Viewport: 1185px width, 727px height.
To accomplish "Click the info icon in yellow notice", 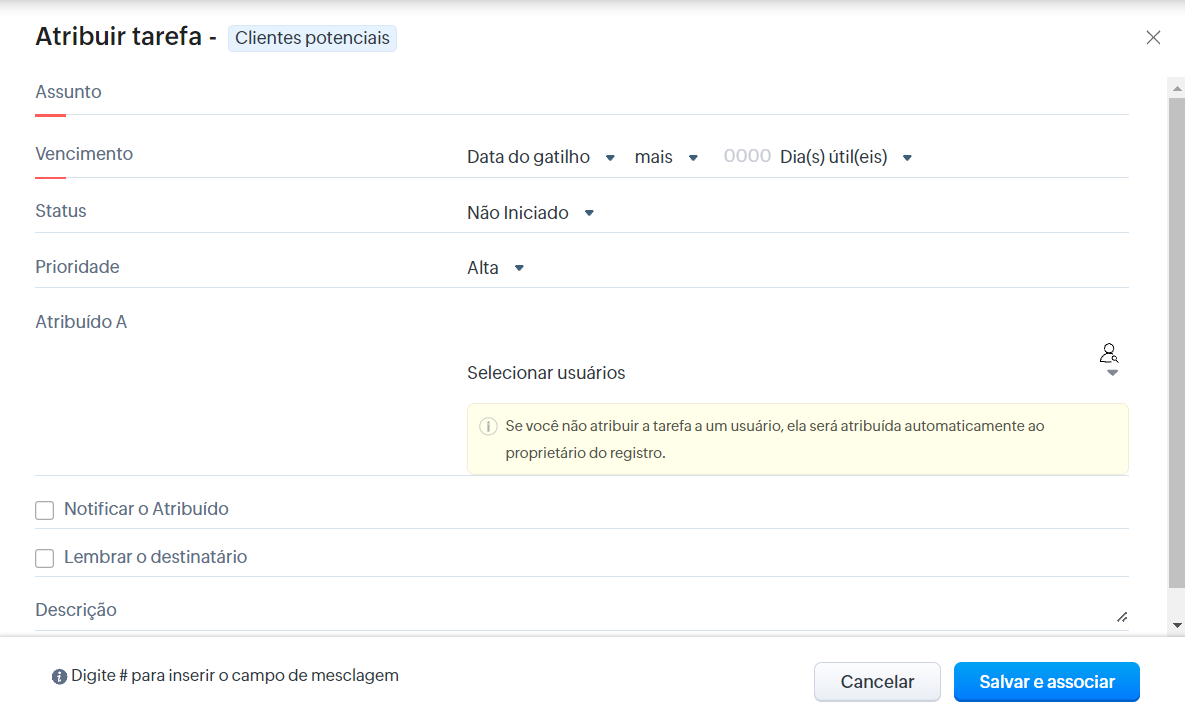I will click(x=488, y=426).
